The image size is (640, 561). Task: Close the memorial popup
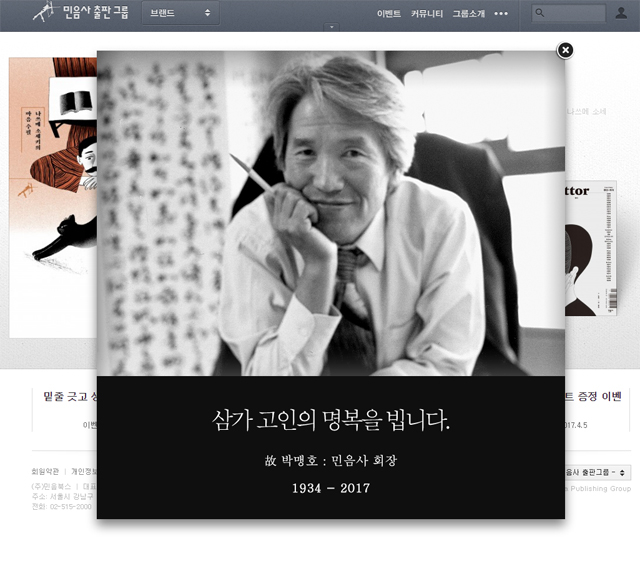point(565,50)
